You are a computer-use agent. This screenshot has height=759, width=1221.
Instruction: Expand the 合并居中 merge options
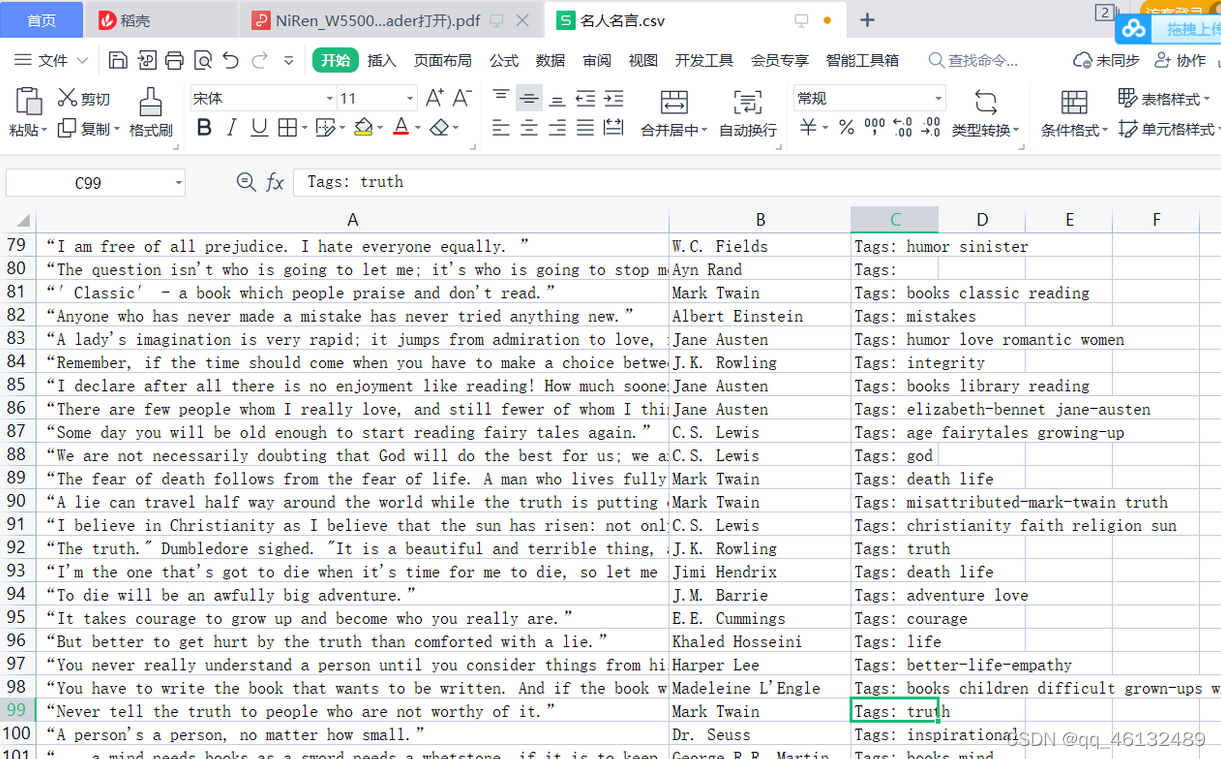click(704, 131)
